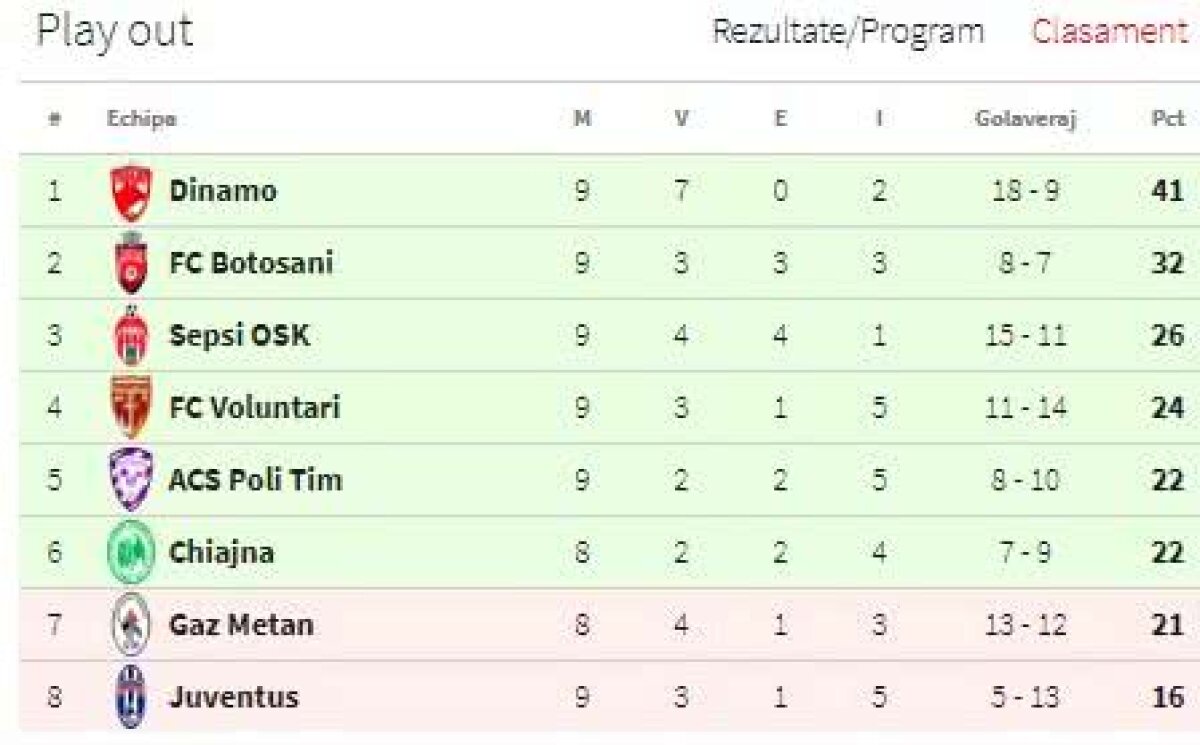The height and width of the screenshot is (745, 1200).
Task: Open the Dinamo team name link
Action: coord(223,191)
